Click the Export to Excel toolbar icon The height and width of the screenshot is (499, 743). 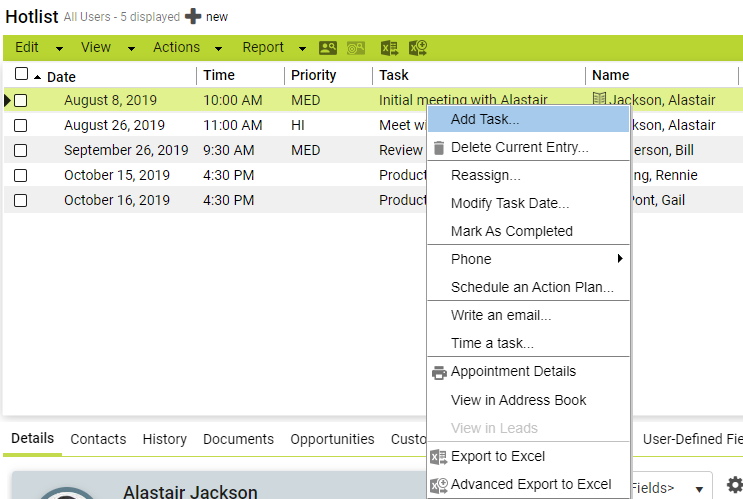coord(390,48)
